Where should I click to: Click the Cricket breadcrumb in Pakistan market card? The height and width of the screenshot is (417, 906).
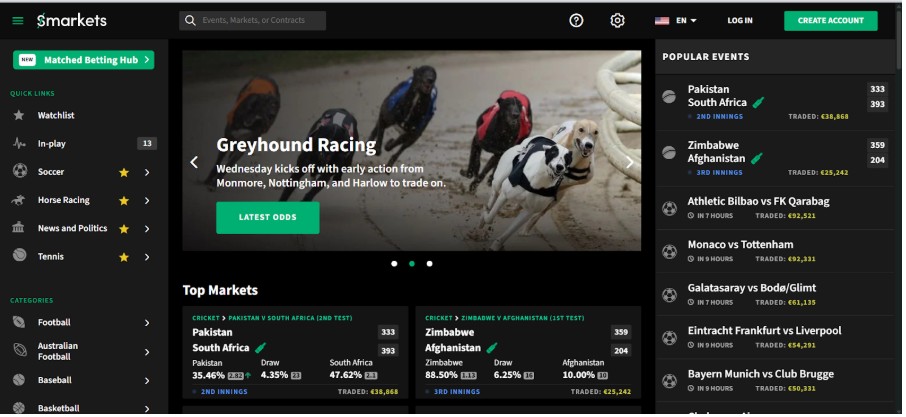[x=206, y=318]
